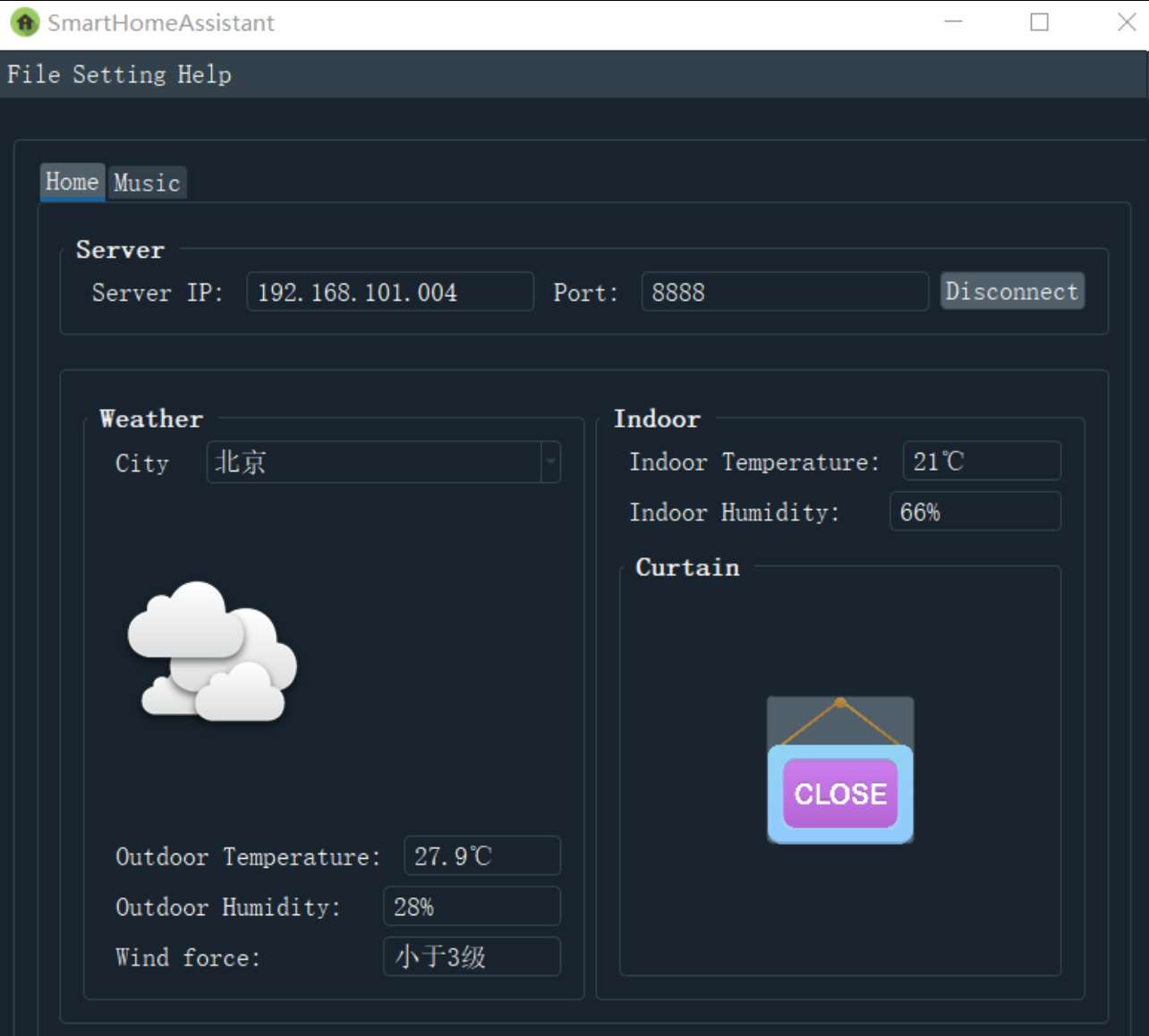Maximize the SmartHomeAssistant window

tap(1039, 22)
